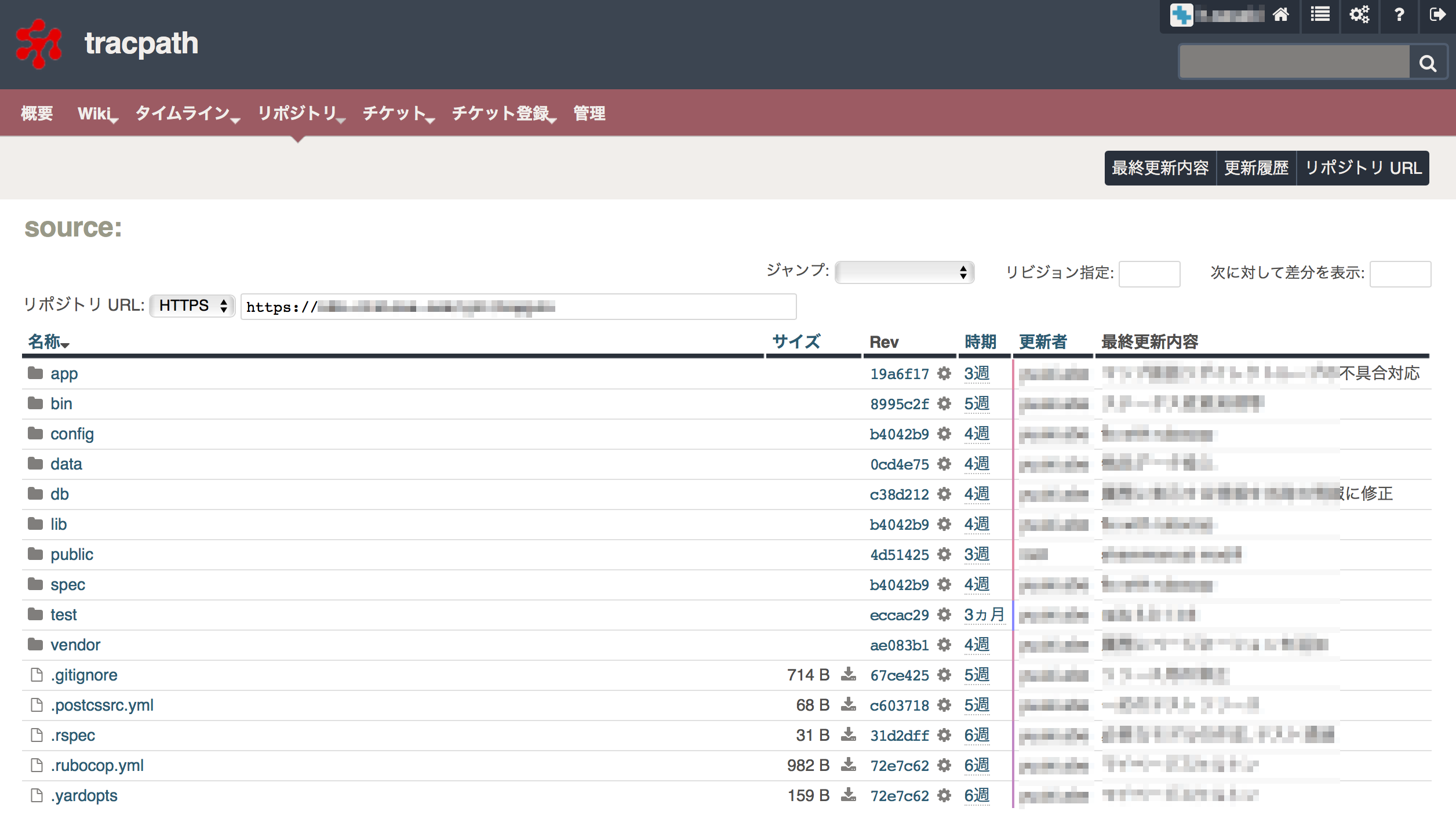Open the ジャンプ dropdown
Screen dimensions: 1456x815
pyautogui.click(x=904, y=272)
